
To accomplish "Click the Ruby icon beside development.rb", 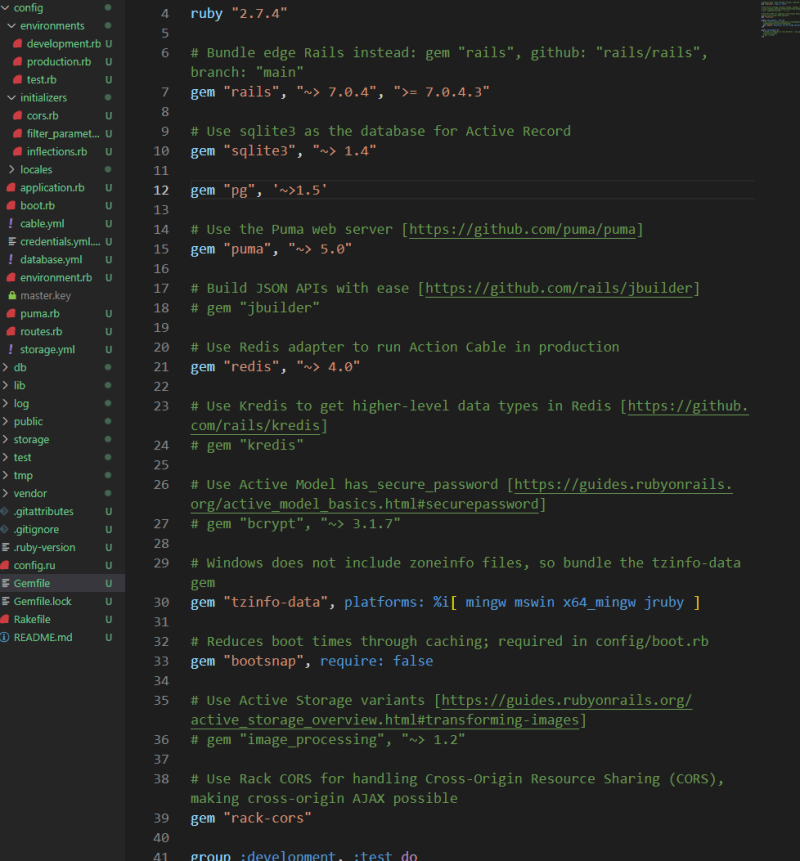I will [18, 43].
